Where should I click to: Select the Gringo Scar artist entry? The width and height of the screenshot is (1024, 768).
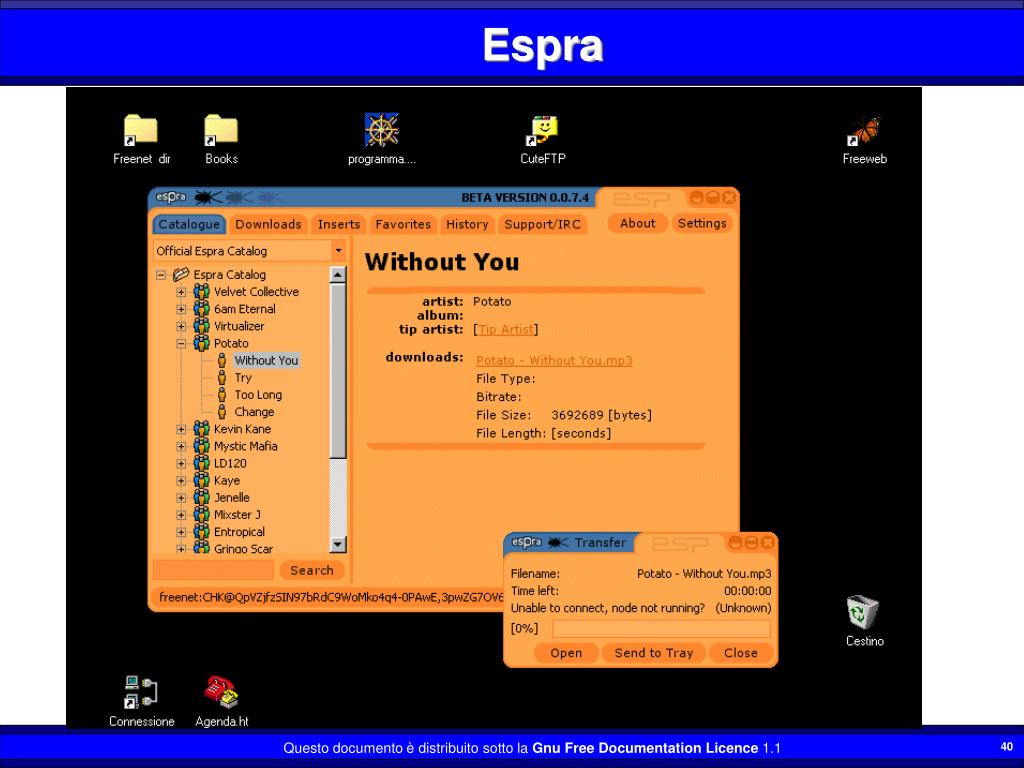[243, 549]
